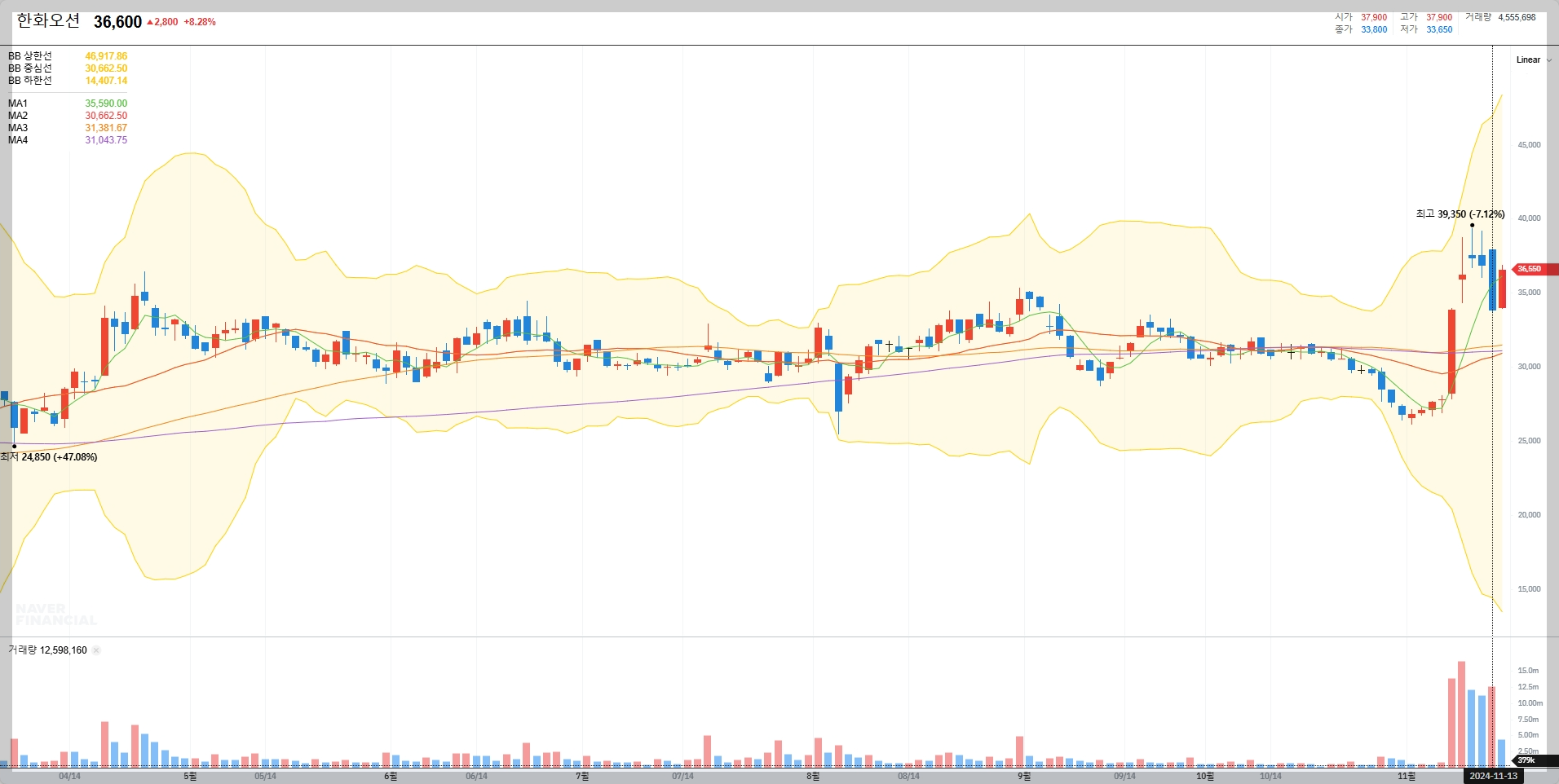Click the 35,000 price axis label
This screenshot has height=784, width=1559.
[1529, 293]
